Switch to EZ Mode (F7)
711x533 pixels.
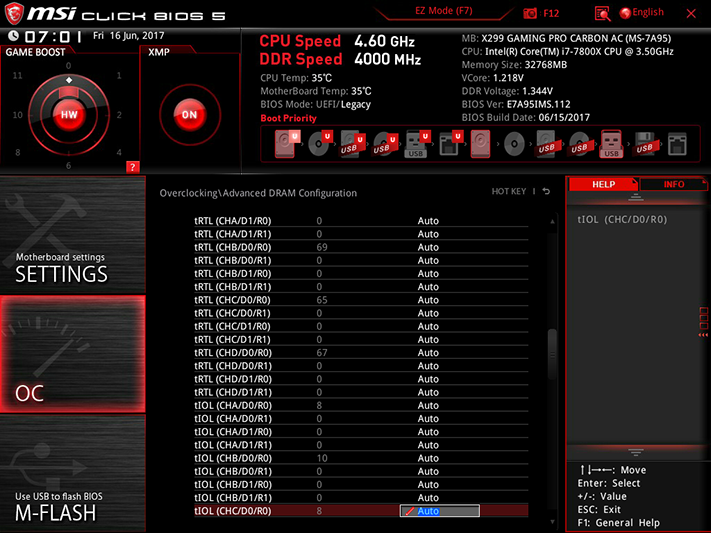[x=443, y=11]
